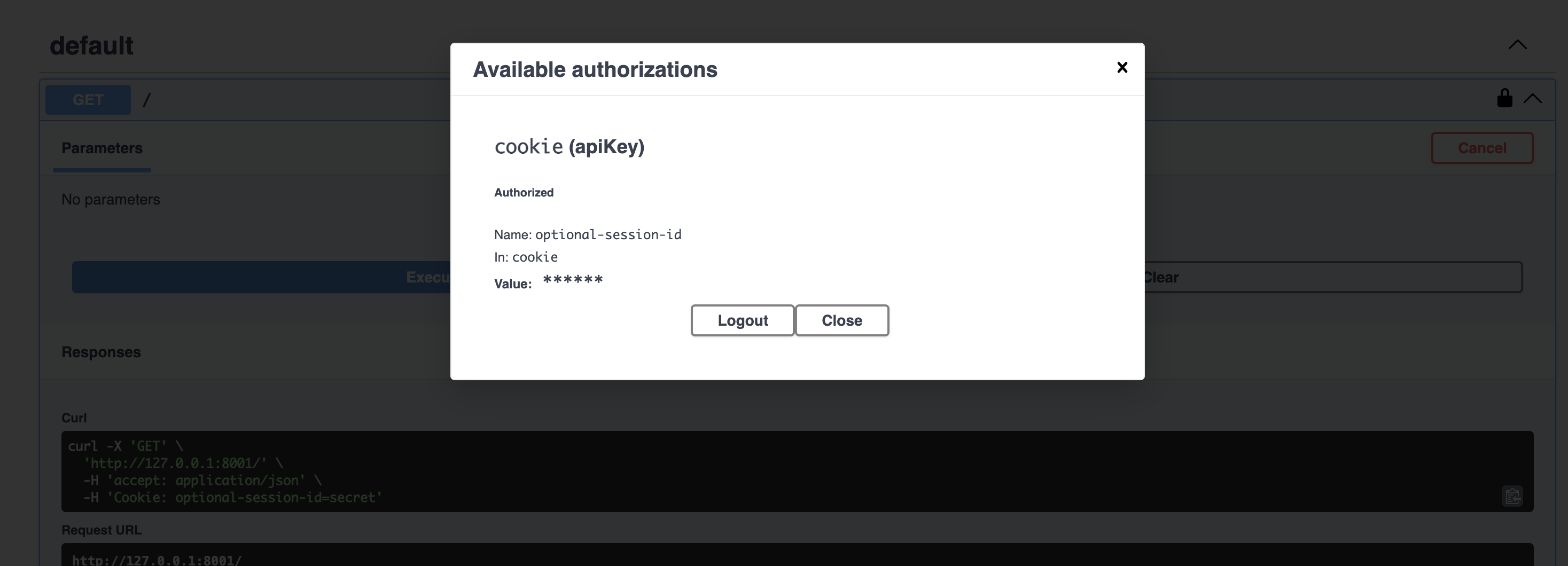Click the 'No parameters' text
The width and height of the screenshot is (1568, 566).
click(x=111, y=200)
